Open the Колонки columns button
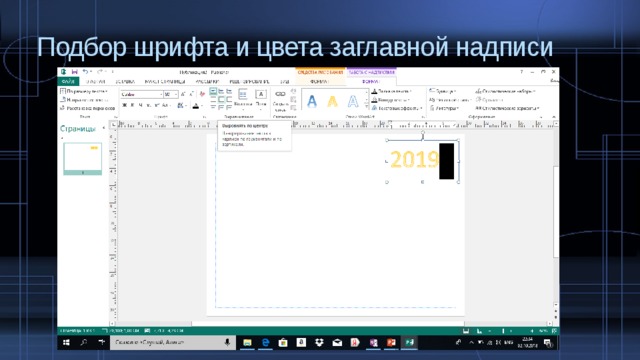640x360 pixels. 243,99
